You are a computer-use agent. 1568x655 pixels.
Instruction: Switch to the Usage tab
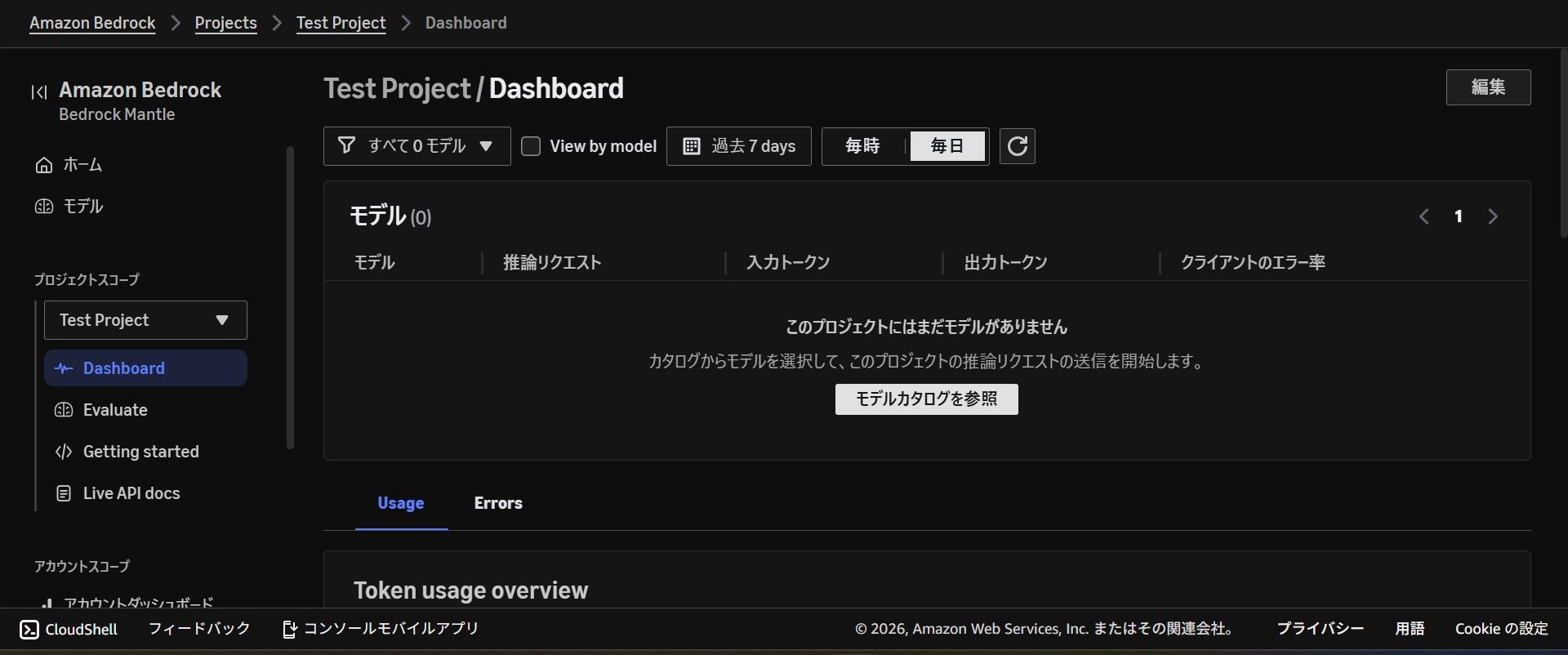401,503
